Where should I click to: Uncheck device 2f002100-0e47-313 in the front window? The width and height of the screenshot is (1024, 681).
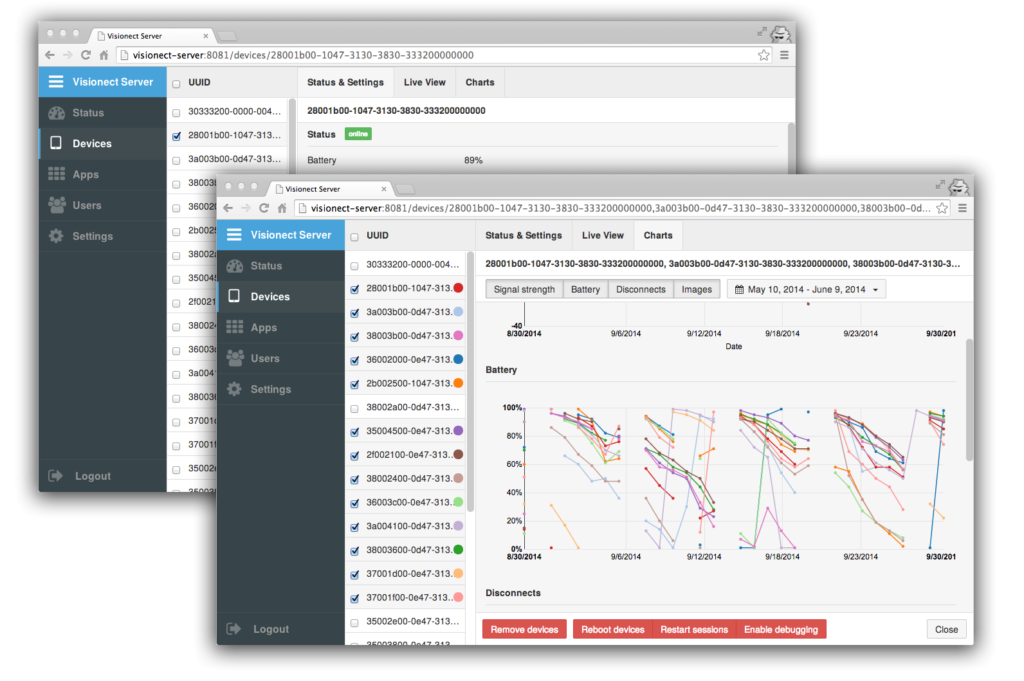355,456
